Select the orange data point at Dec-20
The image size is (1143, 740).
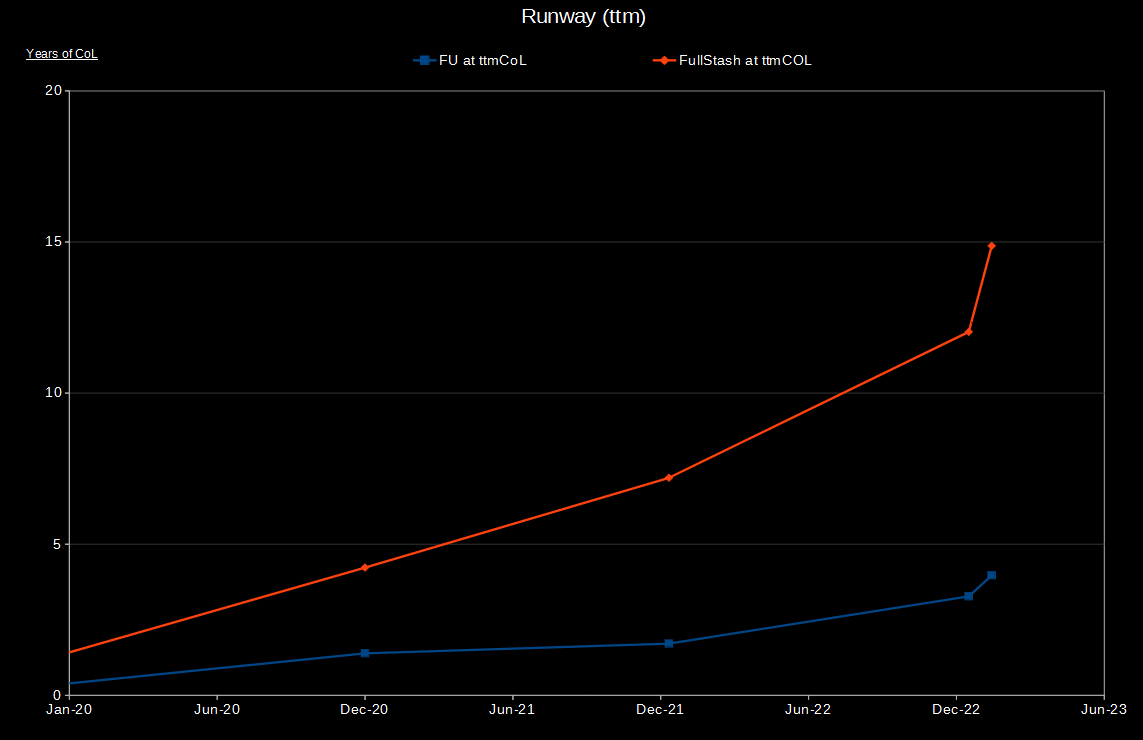tap(365, 567)
